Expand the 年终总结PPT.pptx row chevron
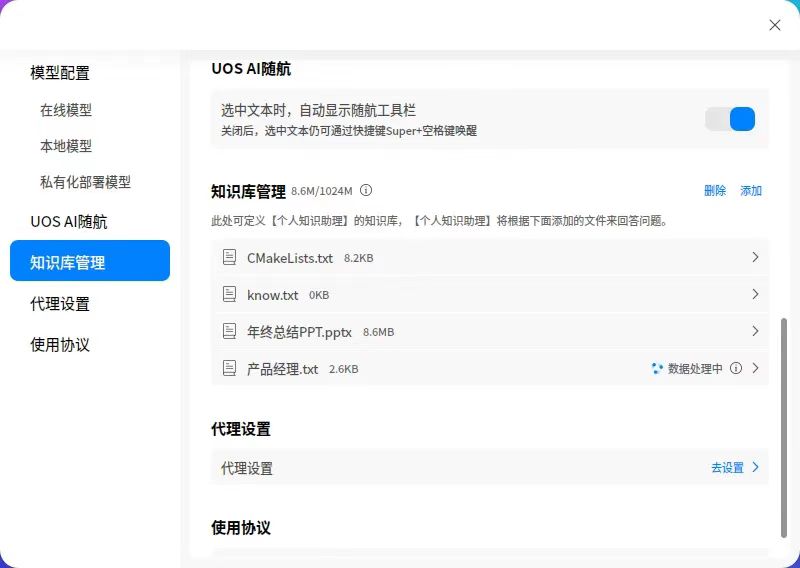800x568 pixels. point(756,331)
